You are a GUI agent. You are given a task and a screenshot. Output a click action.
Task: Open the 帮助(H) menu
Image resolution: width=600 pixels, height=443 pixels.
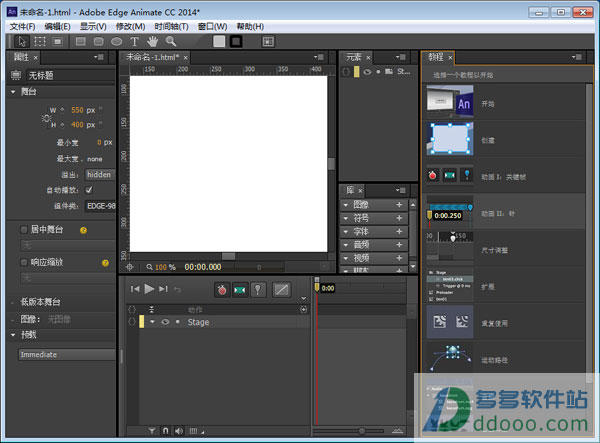250,27
